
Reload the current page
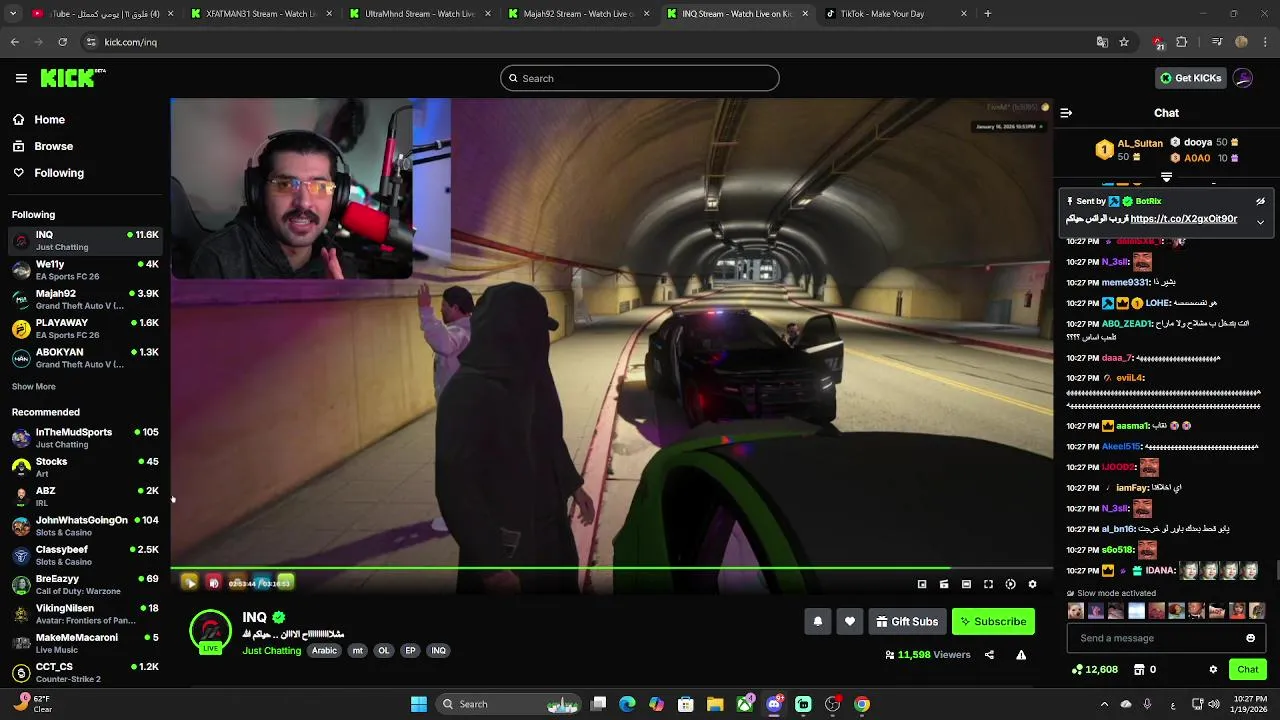[x=62, y=42]
